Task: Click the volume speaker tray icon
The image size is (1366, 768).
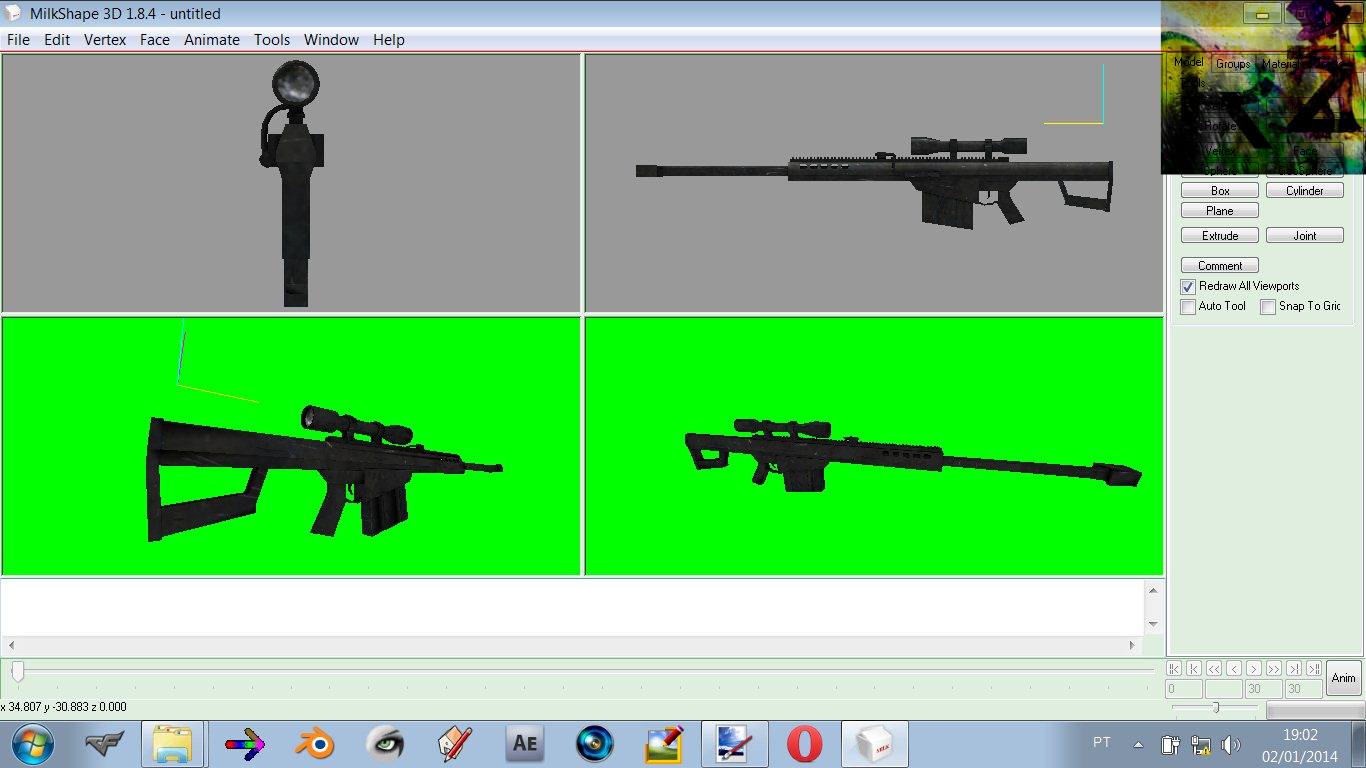Action: coord(1231,745)
